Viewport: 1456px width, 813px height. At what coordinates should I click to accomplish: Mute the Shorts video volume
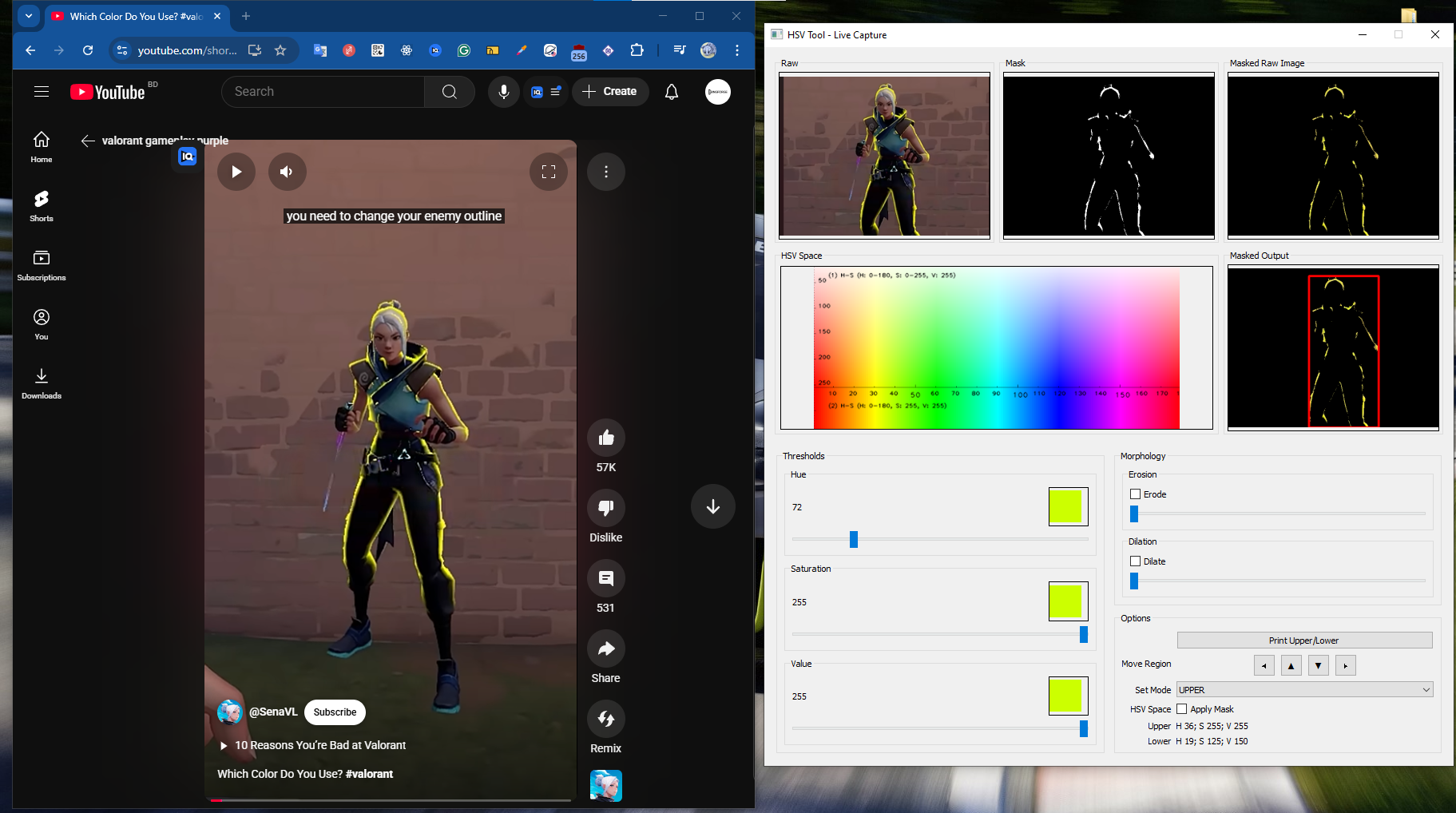coord(288,172)
